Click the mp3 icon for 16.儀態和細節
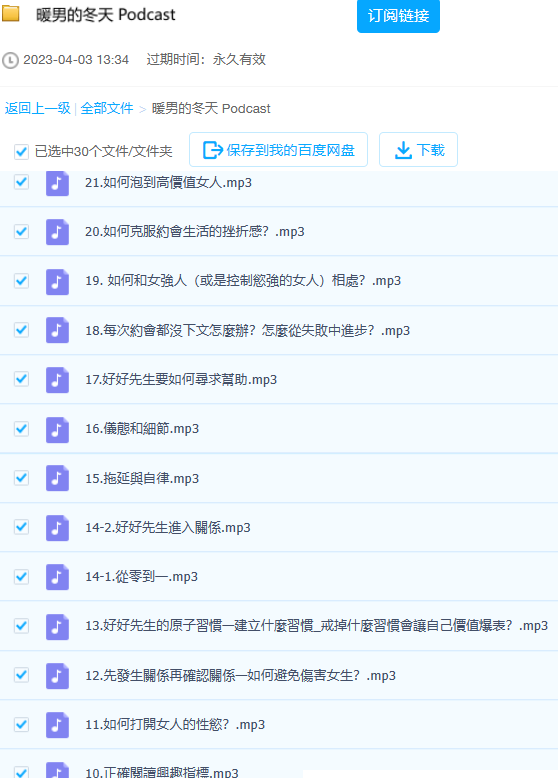 (57, 429)
